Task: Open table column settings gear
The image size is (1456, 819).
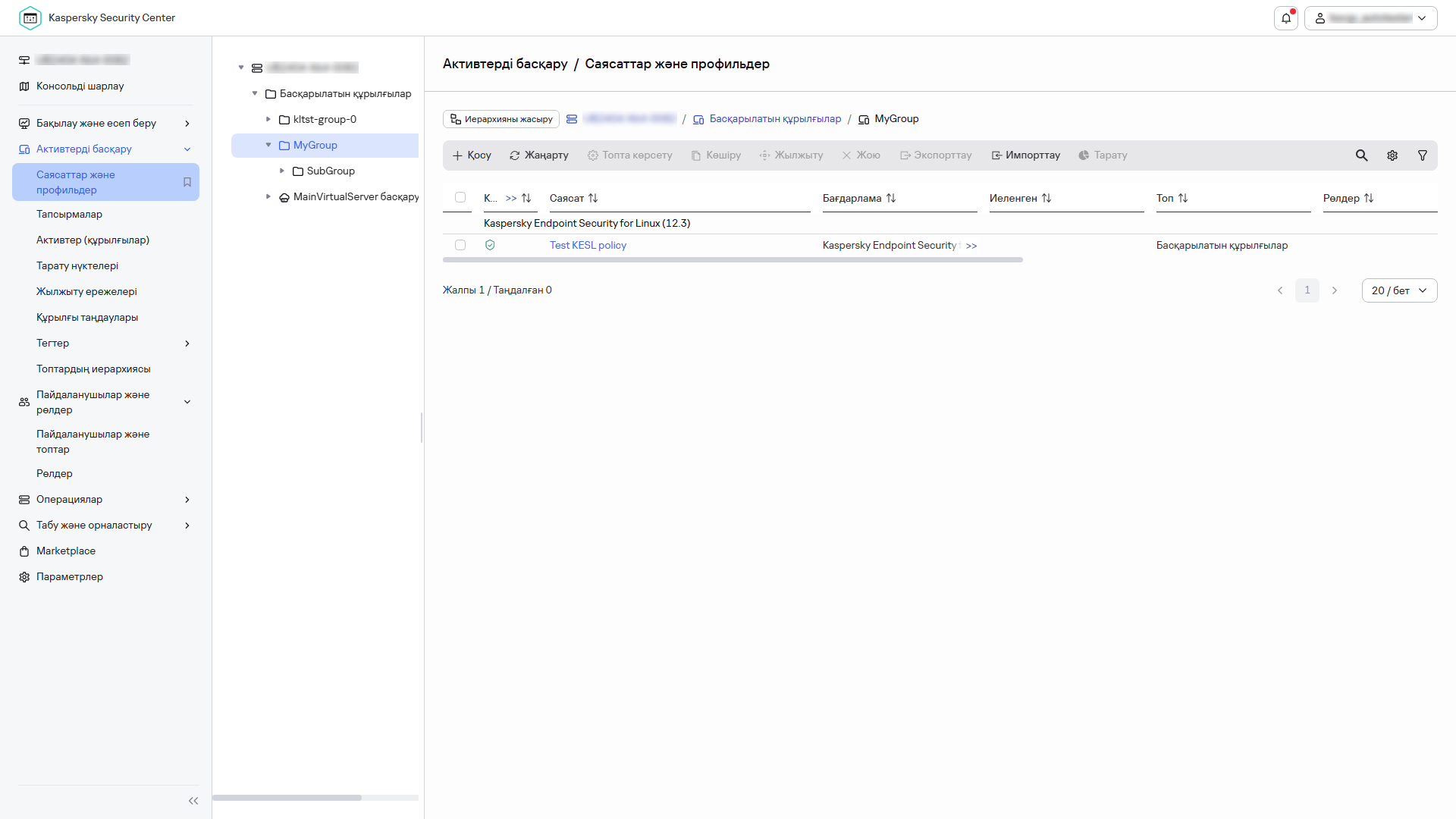Action: pos(1392,155)
